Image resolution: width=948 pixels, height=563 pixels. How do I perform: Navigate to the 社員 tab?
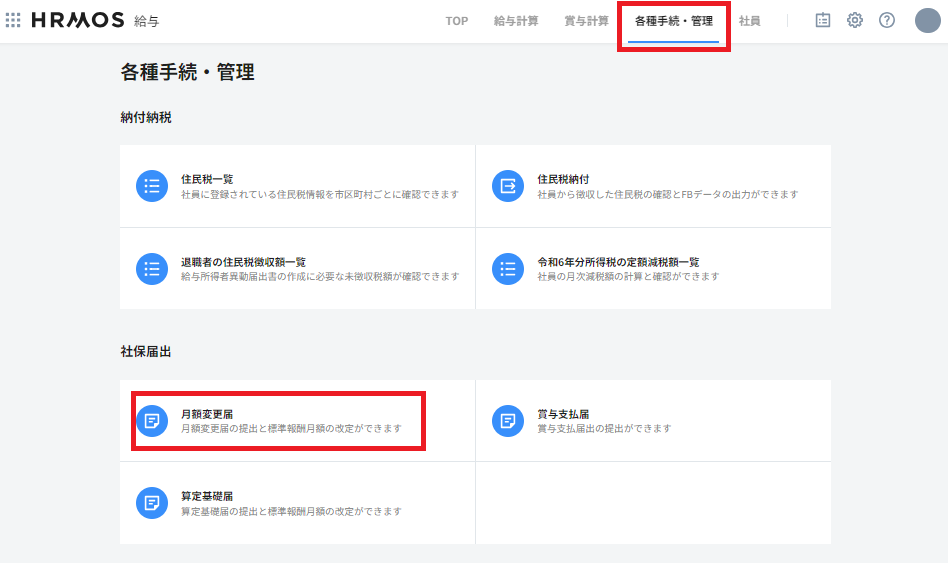(x=749, y=21)
